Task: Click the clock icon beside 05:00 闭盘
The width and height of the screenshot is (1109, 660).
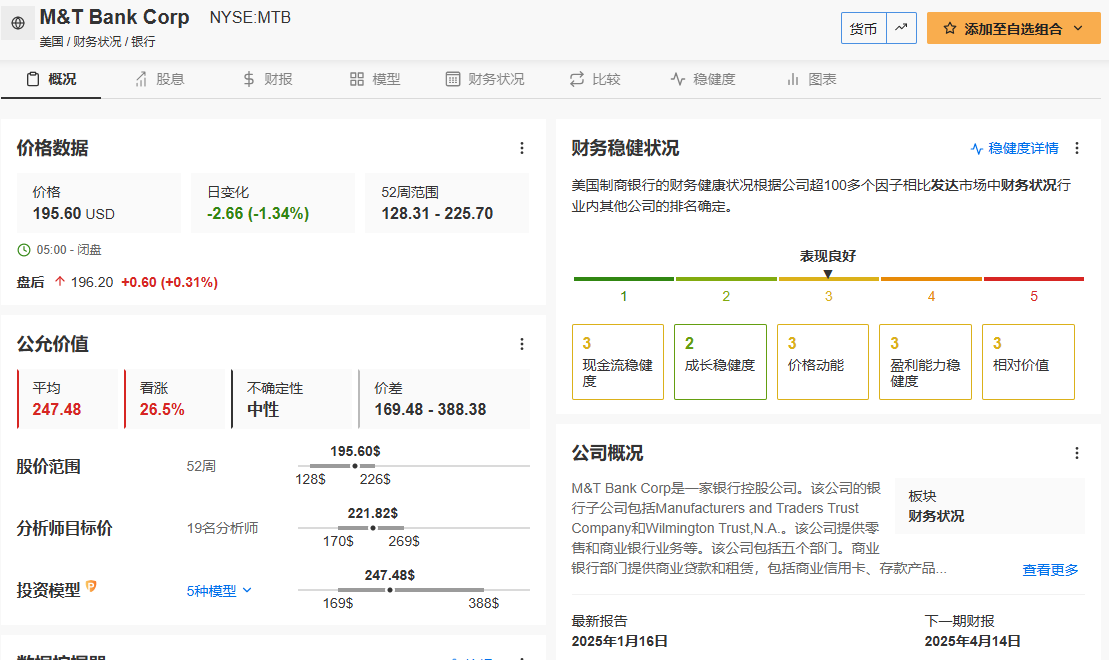Action: [24, 250]
